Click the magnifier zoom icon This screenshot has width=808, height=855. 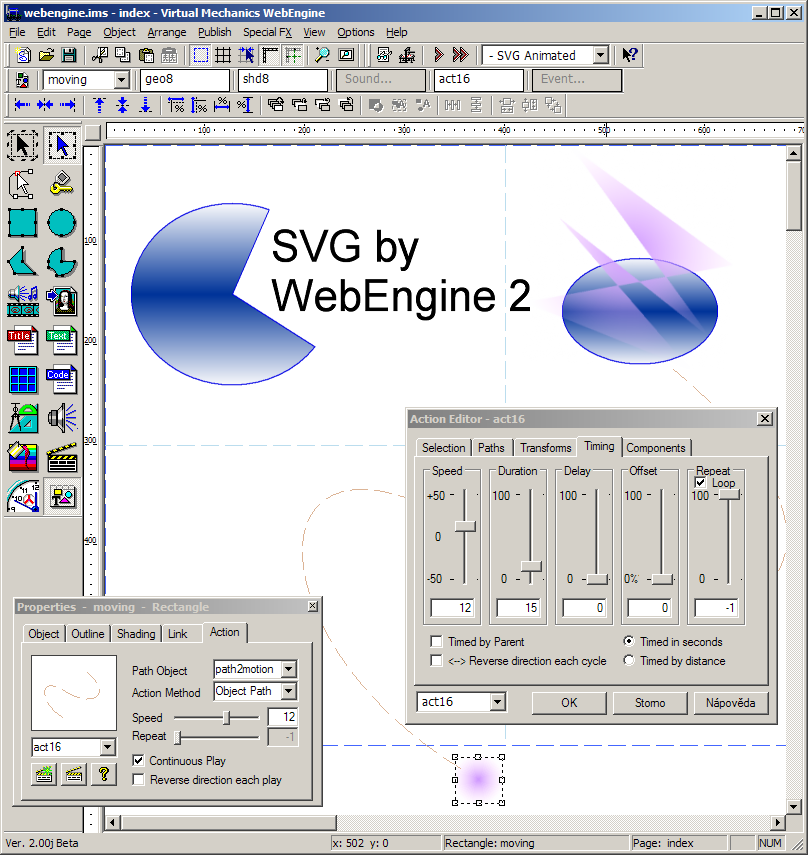(x=322, y=55)
